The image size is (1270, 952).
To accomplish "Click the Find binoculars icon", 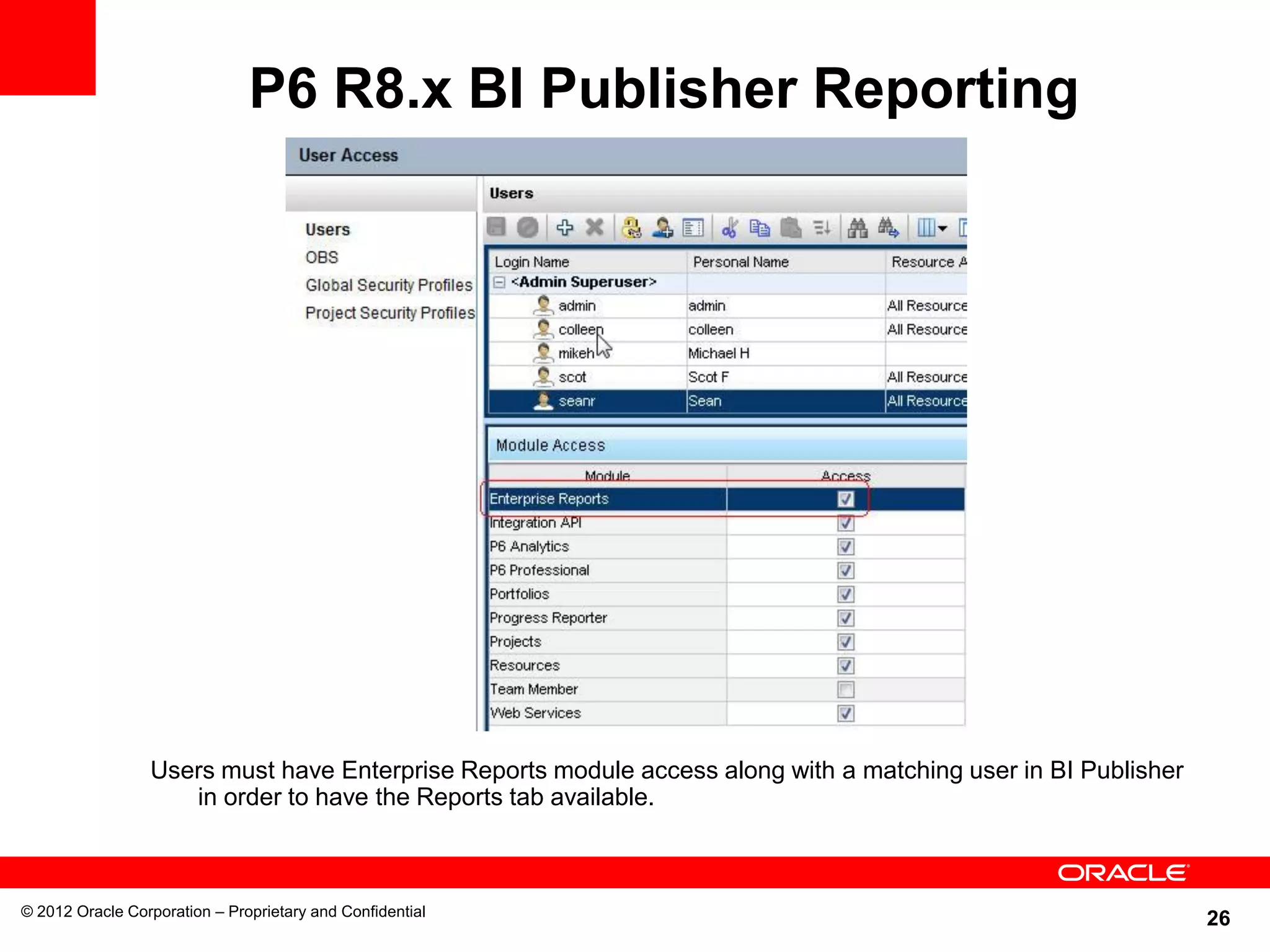I will 858,228.
